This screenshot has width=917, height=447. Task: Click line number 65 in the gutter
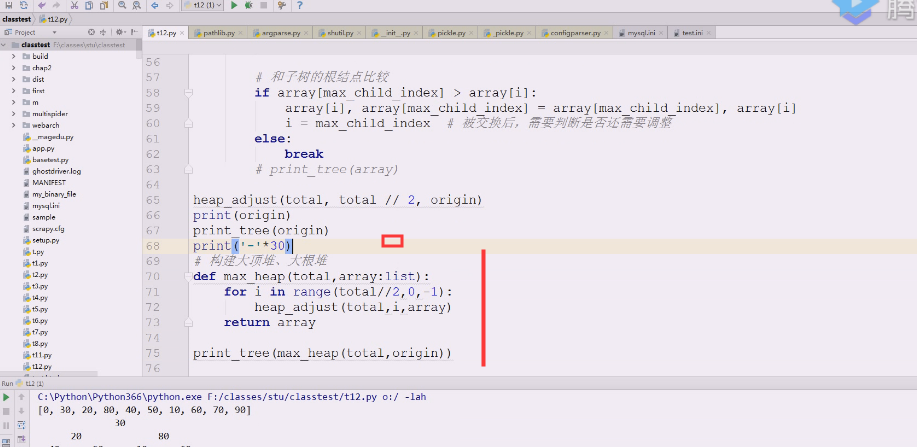(x=153, y=200)
